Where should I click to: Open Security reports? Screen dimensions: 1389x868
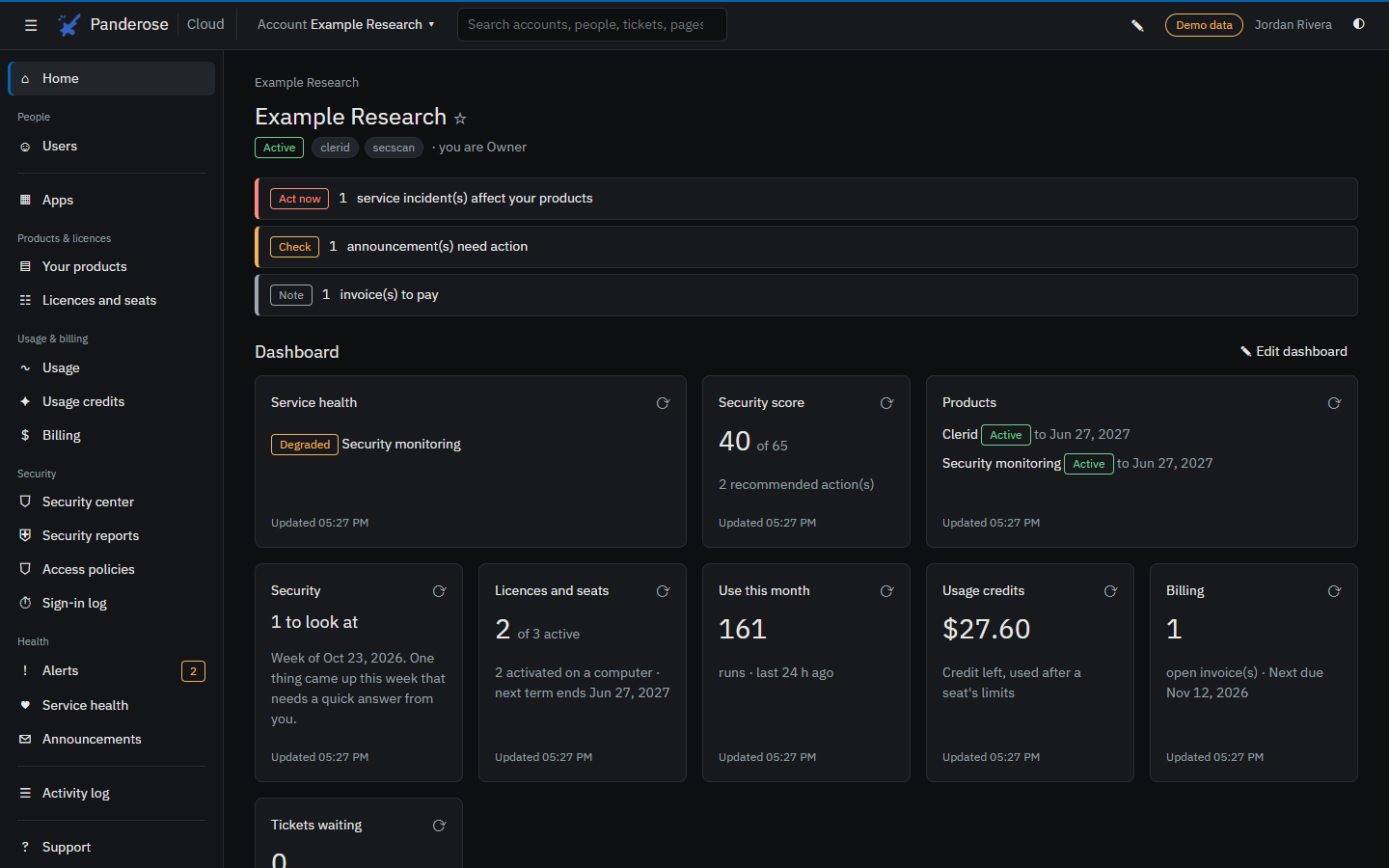(x=111, y=536)
